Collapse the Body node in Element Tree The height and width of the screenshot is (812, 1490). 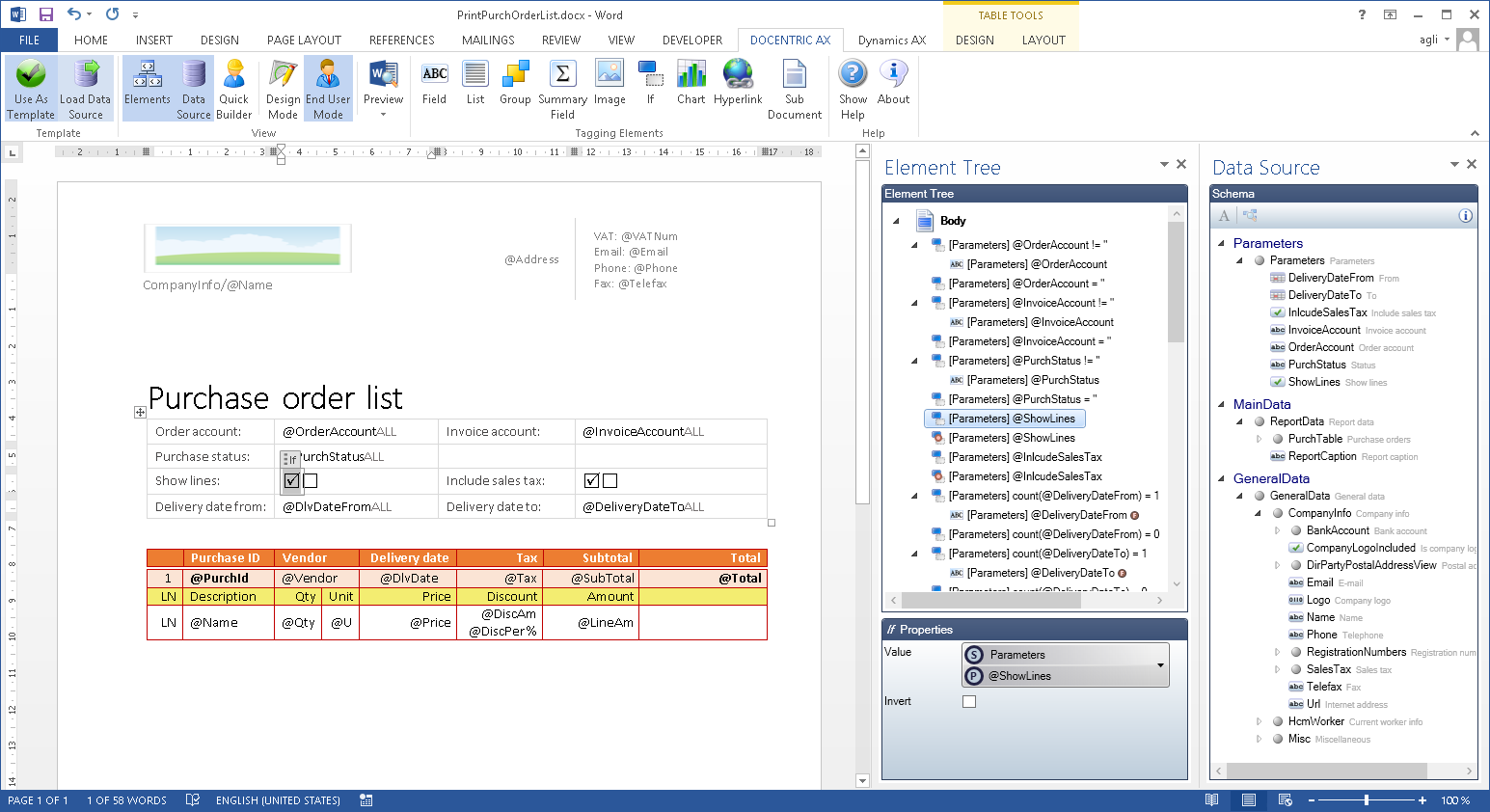896,221
